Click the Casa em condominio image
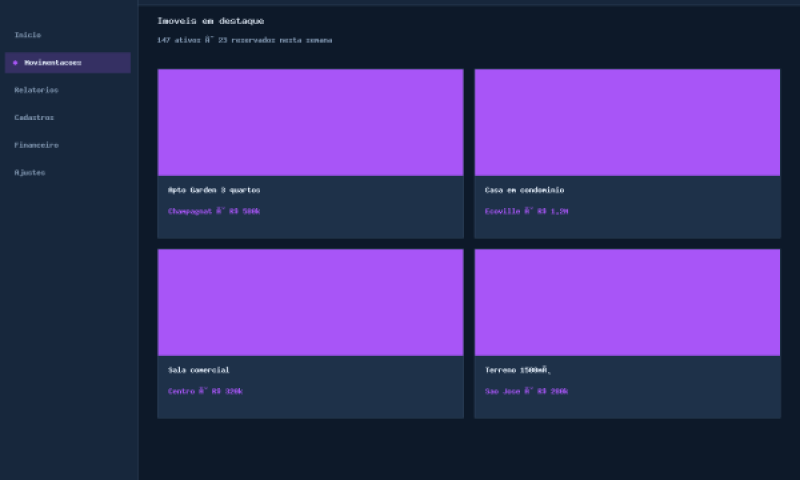 tap(627, 122)
